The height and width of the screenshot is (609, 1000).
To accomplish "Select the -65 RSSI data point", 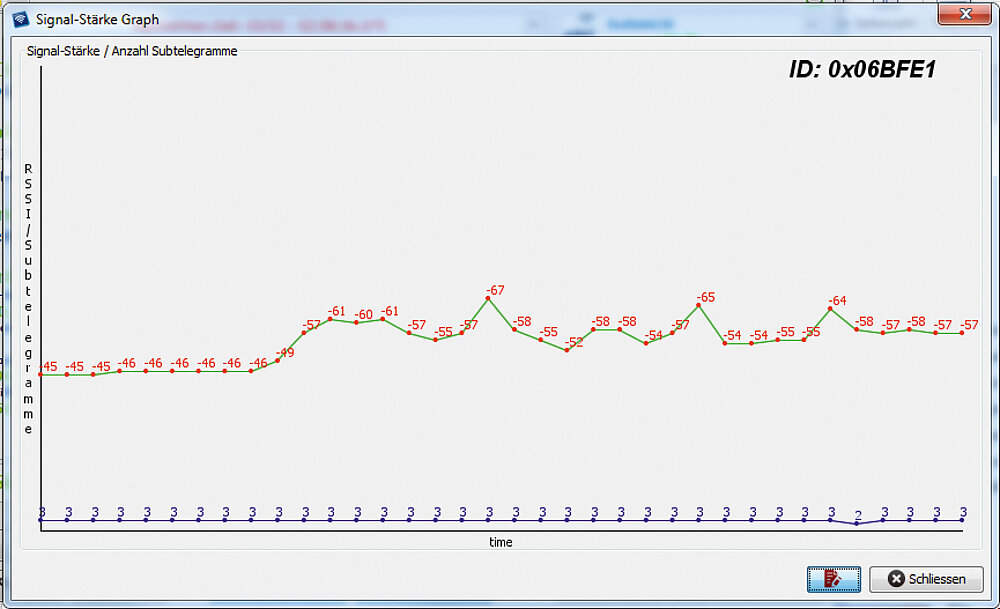I will (699, 306).
